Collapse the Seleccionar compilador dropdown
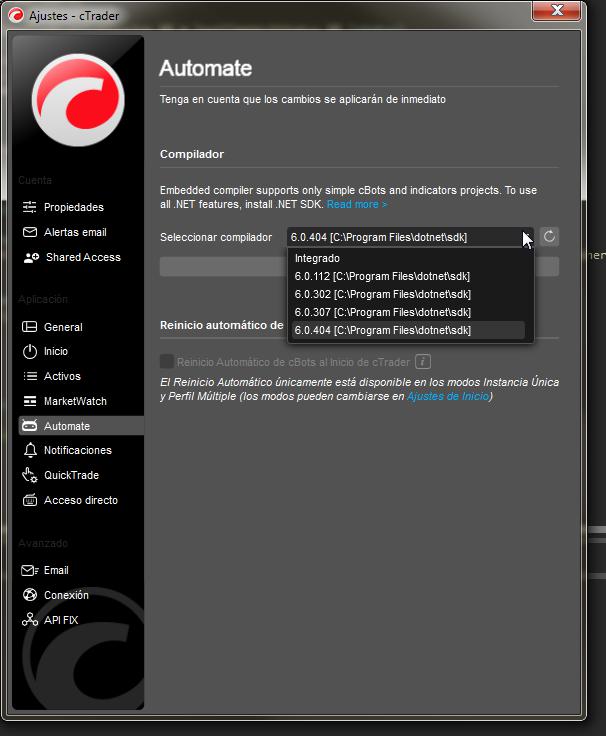Viewport: 606px width, 736px height. [x=410, y=237]
